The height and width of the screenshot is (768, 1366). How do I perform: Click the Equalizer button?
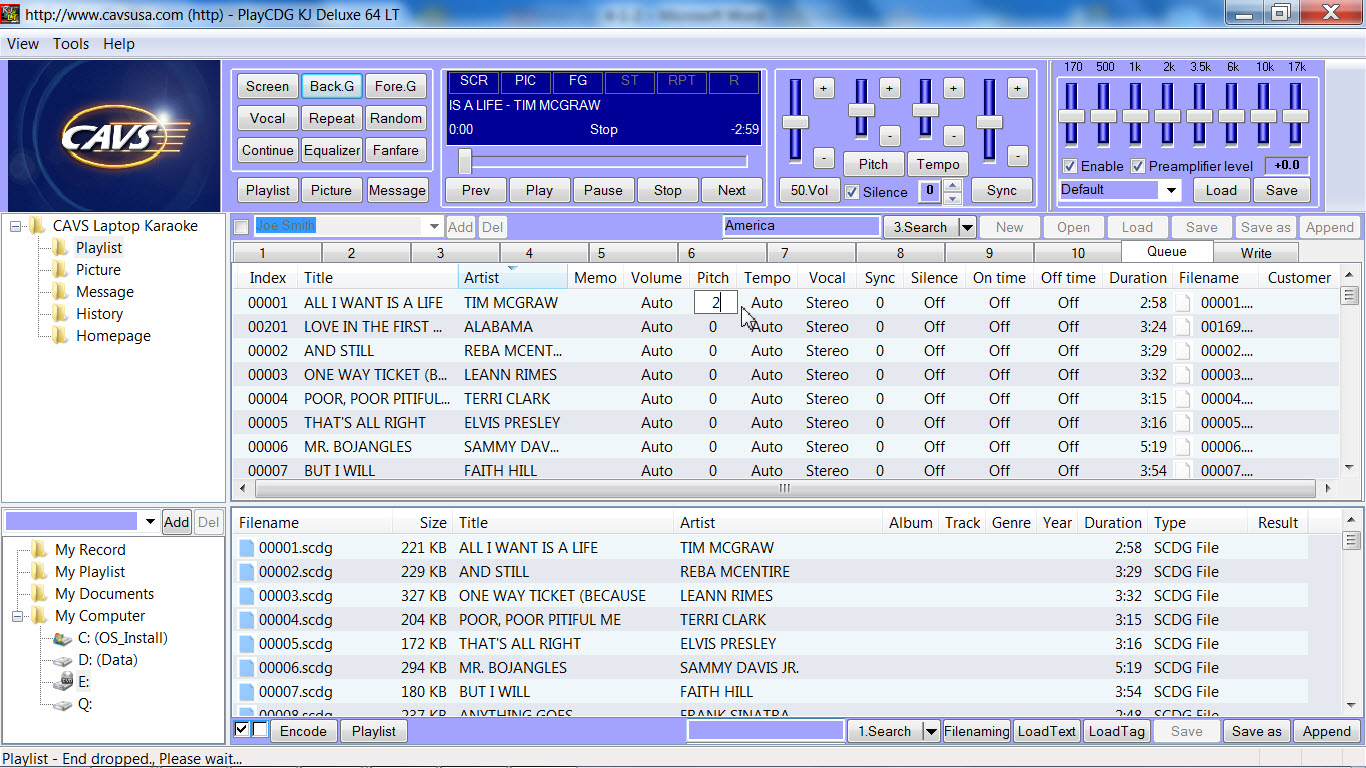[332, 151]
